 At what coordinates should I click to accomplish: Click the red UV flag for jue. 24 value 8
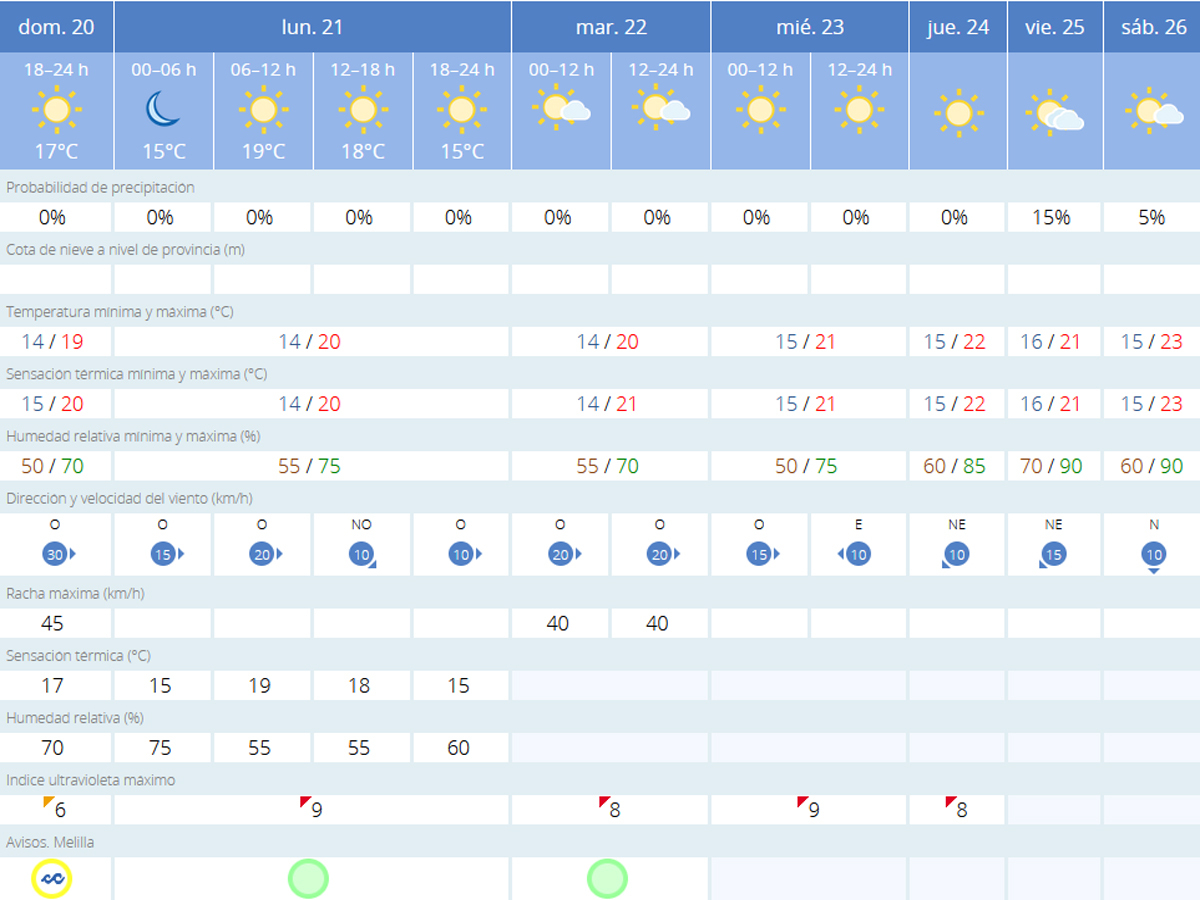(950, 803)
